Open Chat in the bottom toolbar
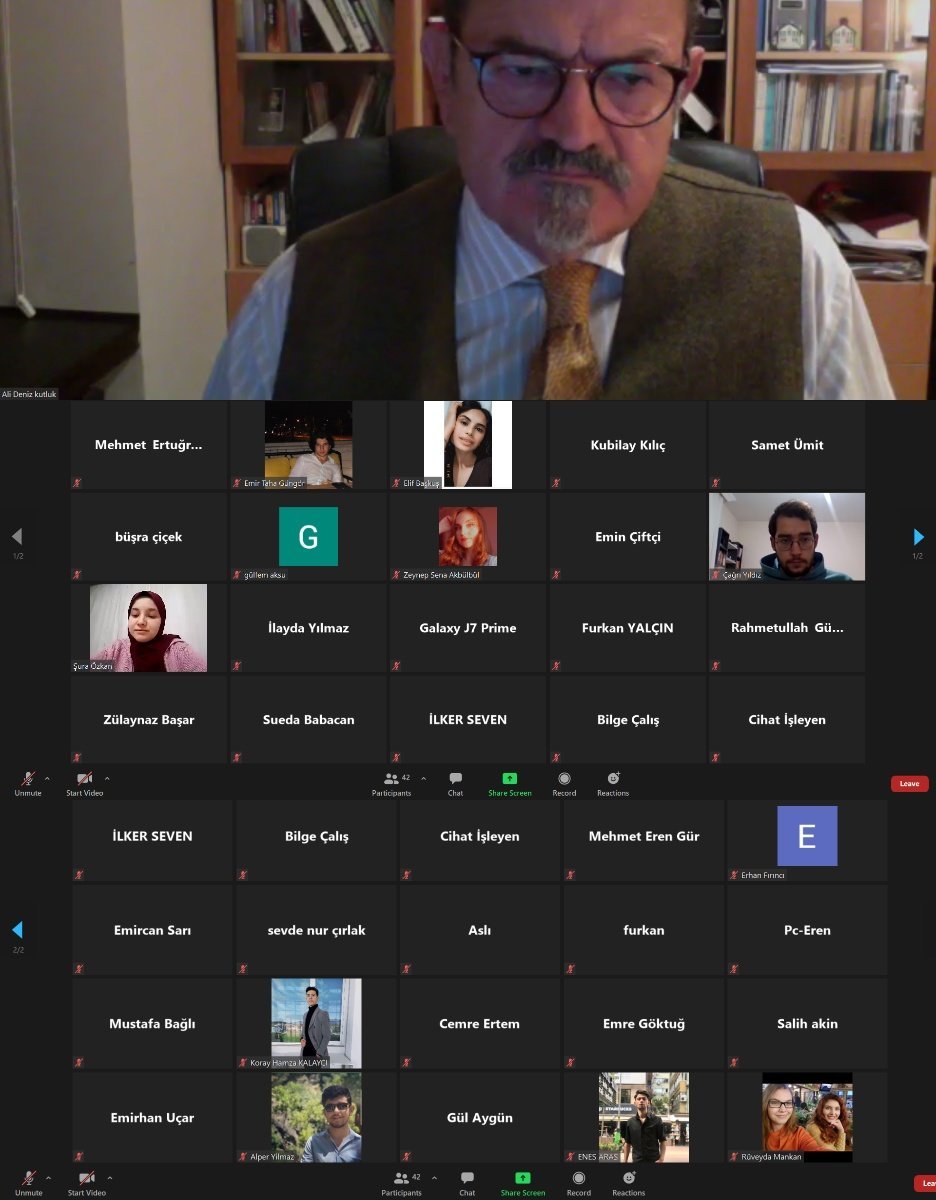The height and width of the screenshot is (1200, 936). click(x=467, y=1182)
